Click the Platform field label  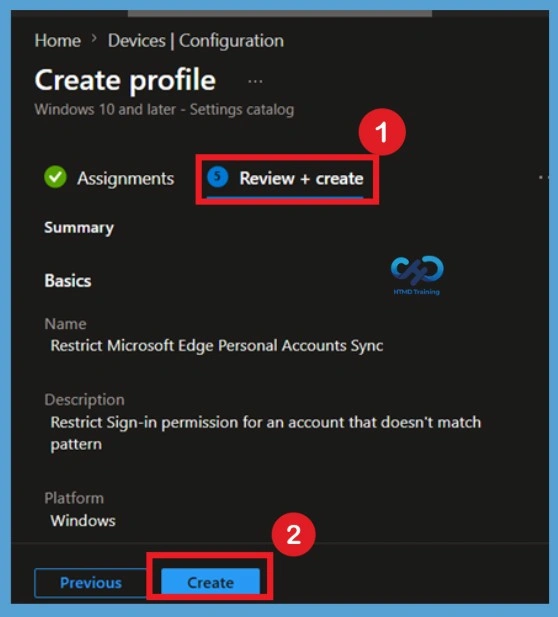pos(74,498)
